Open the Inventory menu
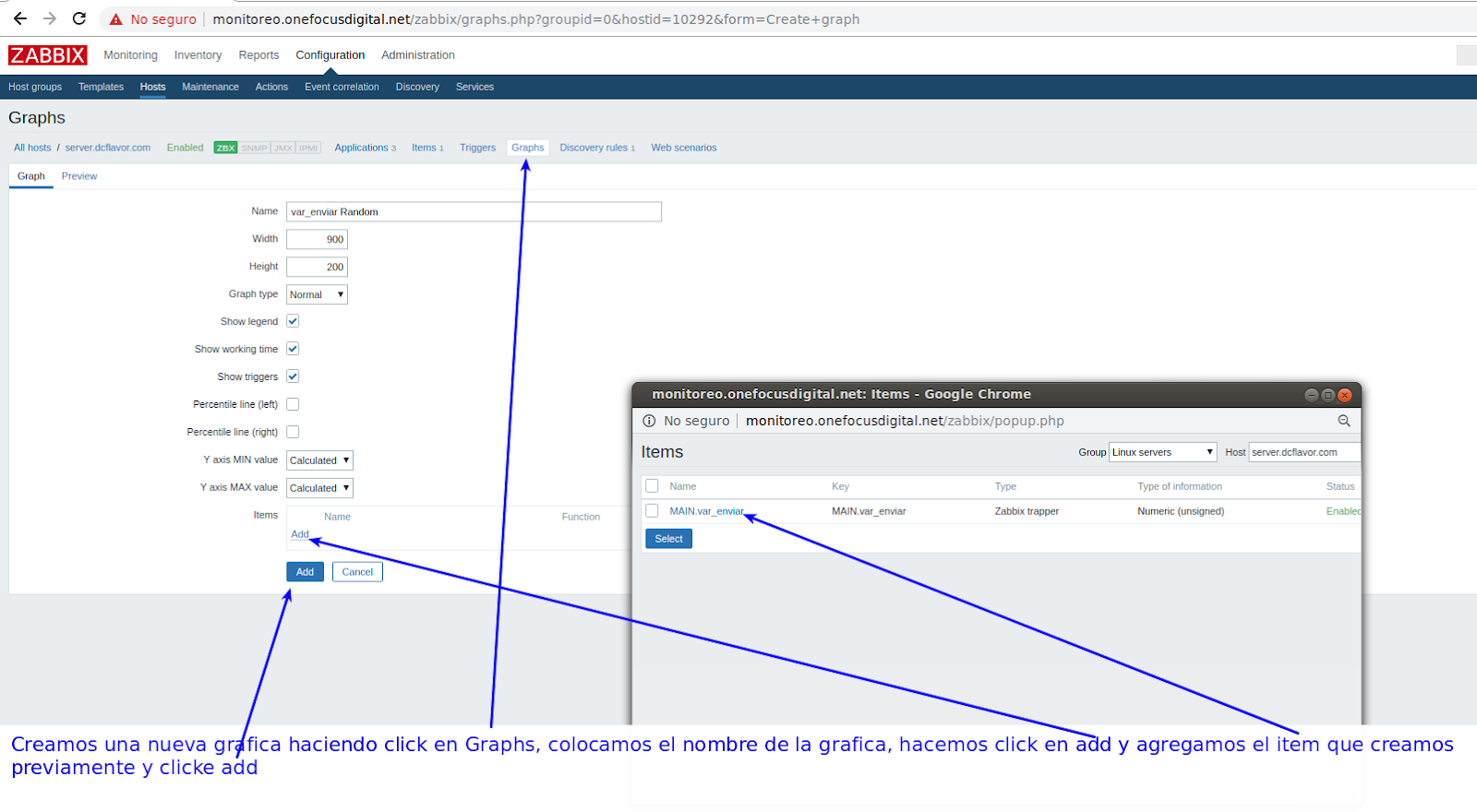The height and width of the screenshot is (812, 1477). tap(198, 55)
